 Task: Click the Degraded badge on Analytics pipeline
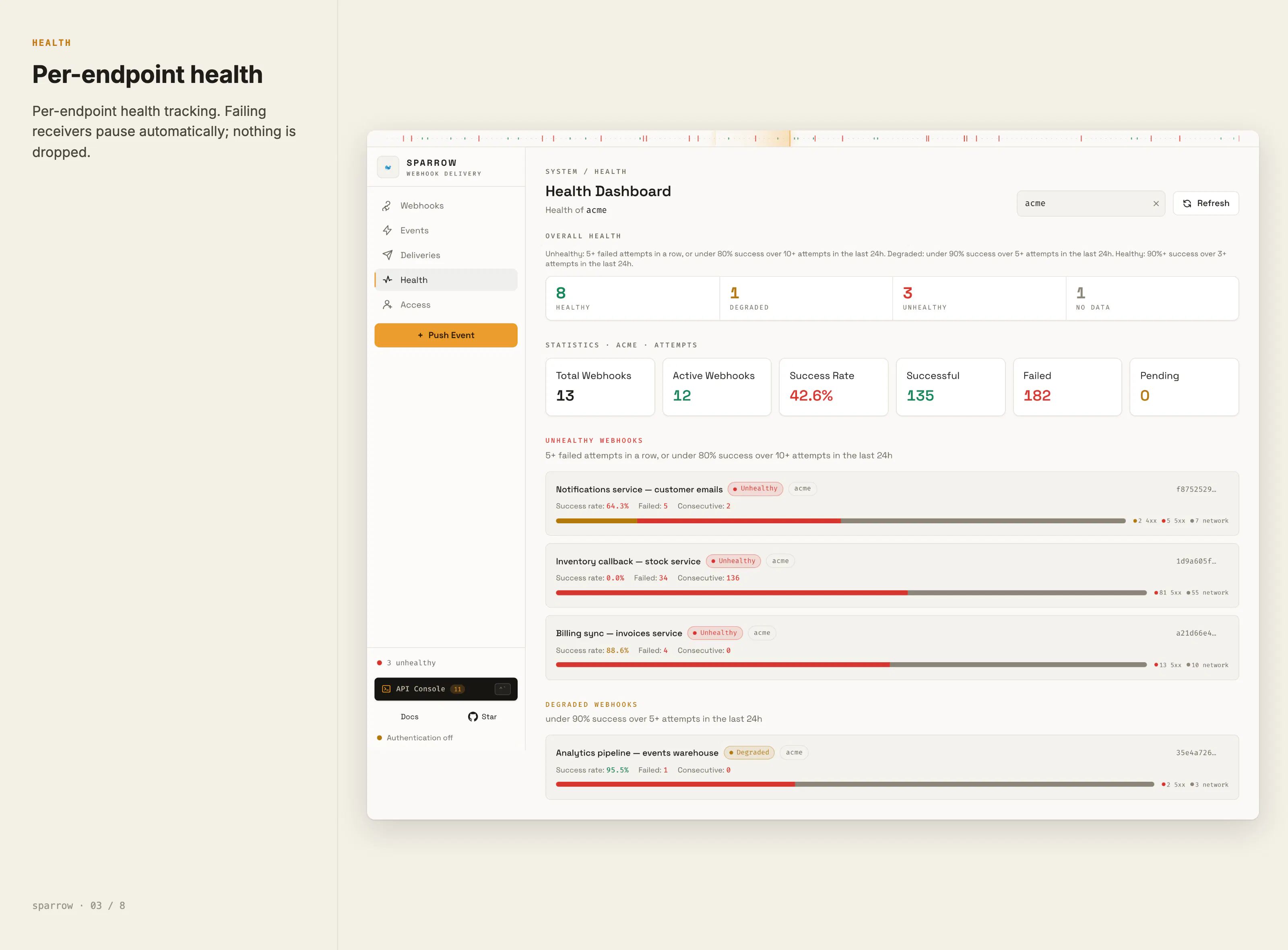point(749,753)
